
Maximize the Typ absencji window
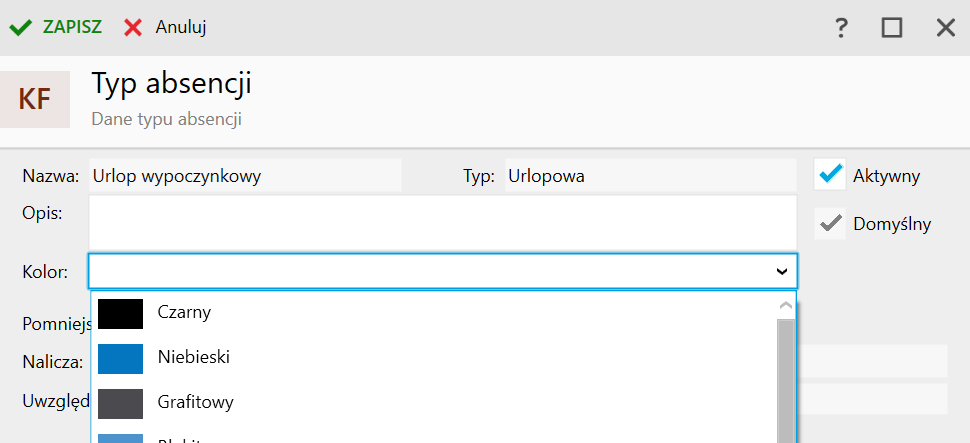click(x=892, y=28)
